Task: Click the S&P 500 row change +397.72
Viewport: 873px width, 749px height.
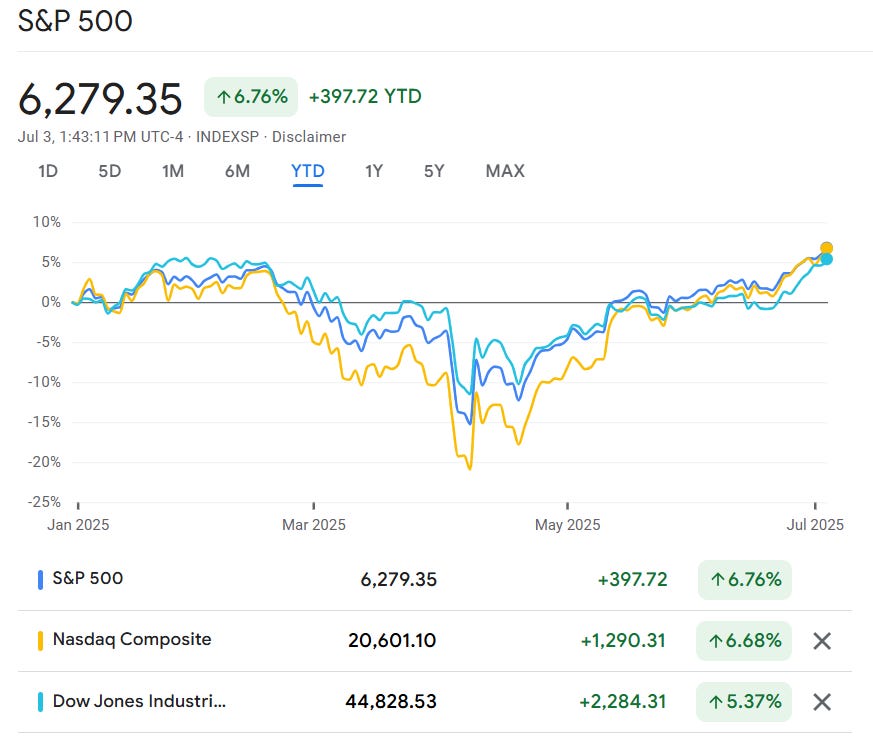Action: (x=632, y=580)
